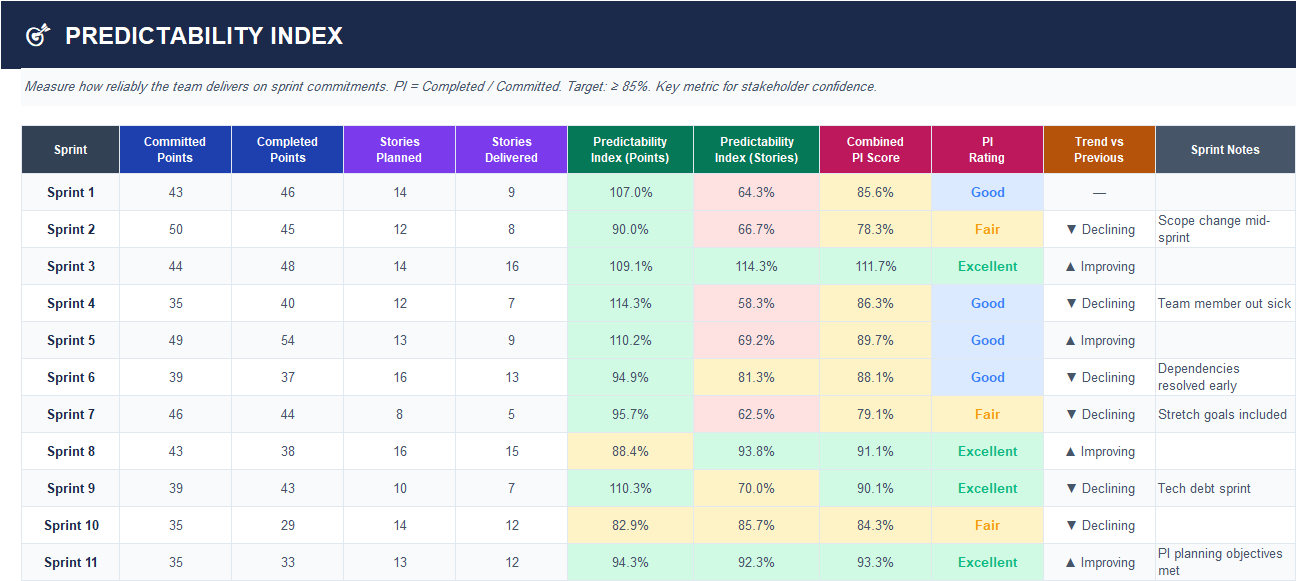1296x581 pixels.
Task: Click the Predictability Index (Points) column header
Action: click(x=629, y=149)
